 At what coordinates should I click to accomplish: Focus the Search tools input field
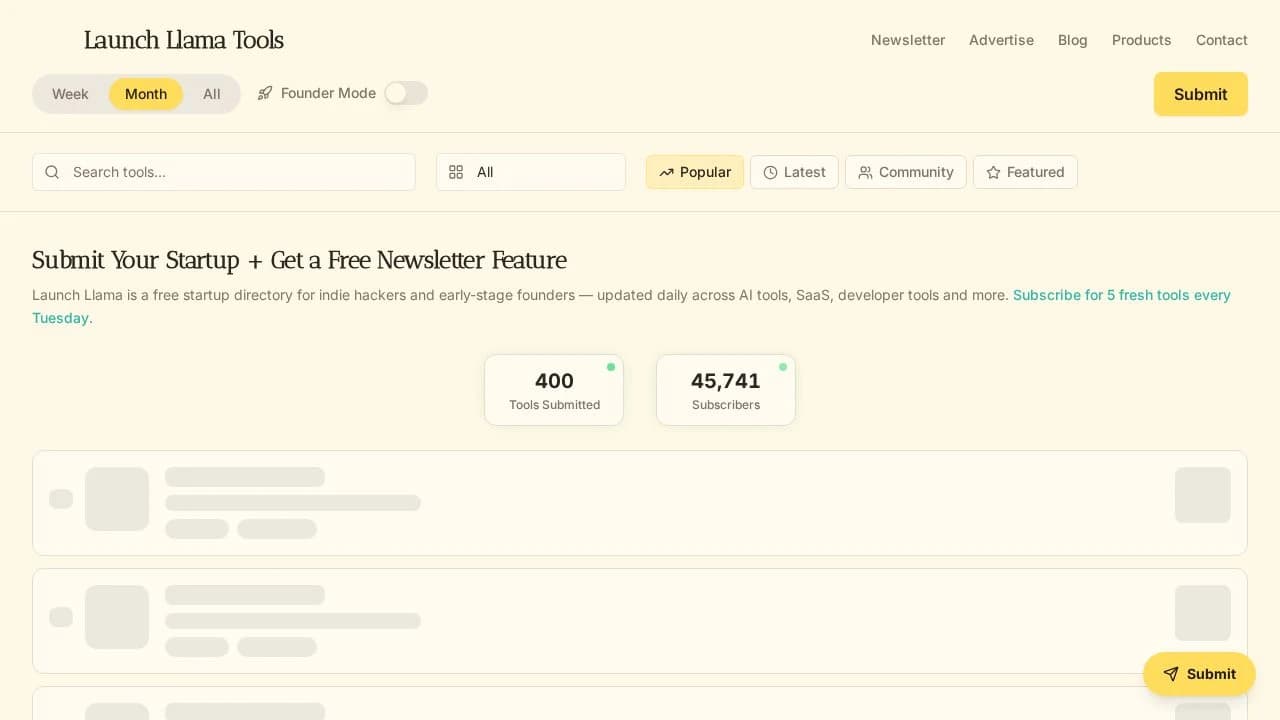(224, 172)
